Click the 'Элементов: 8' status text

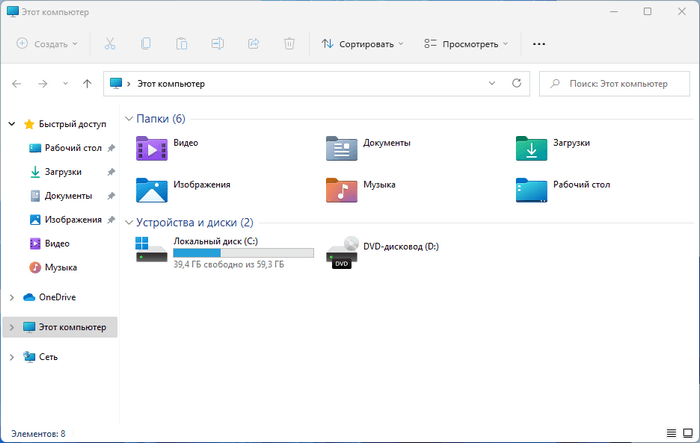coord(38,434)
